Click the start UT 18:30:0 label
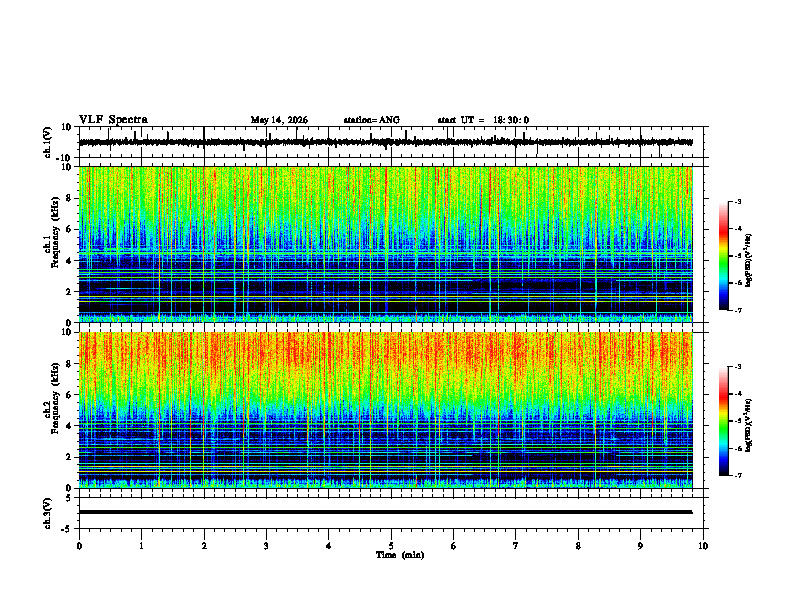 pos(483,120)
